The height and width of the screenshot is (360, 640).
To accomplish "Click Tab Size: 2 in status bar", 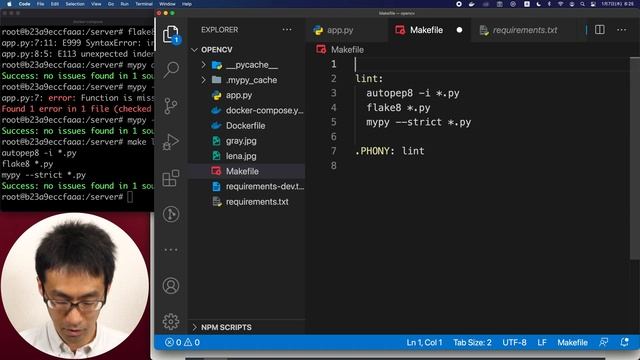I will coord(472,342).
